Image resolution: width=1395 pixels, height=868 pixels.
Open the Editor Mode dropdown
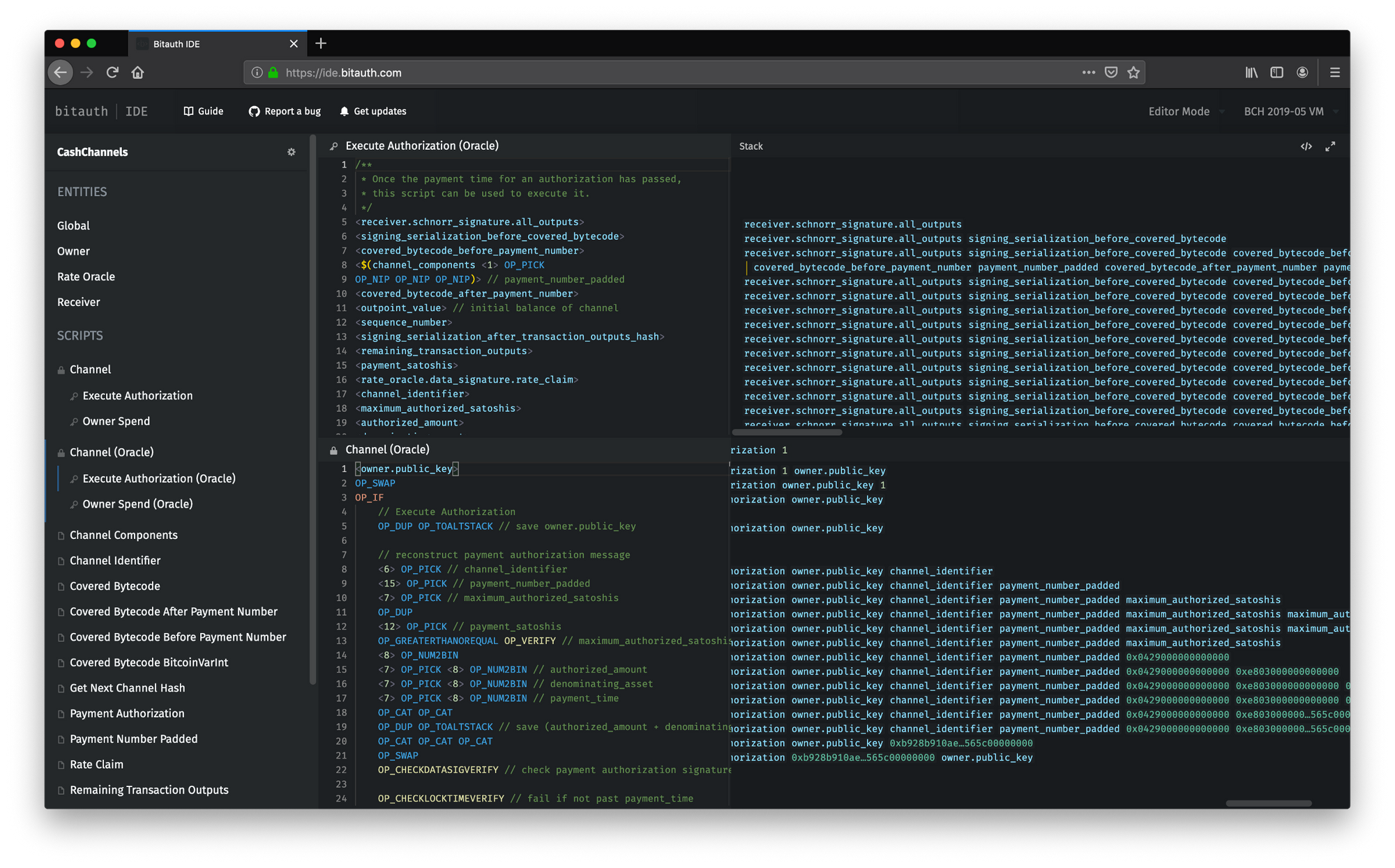point(1184,111)
